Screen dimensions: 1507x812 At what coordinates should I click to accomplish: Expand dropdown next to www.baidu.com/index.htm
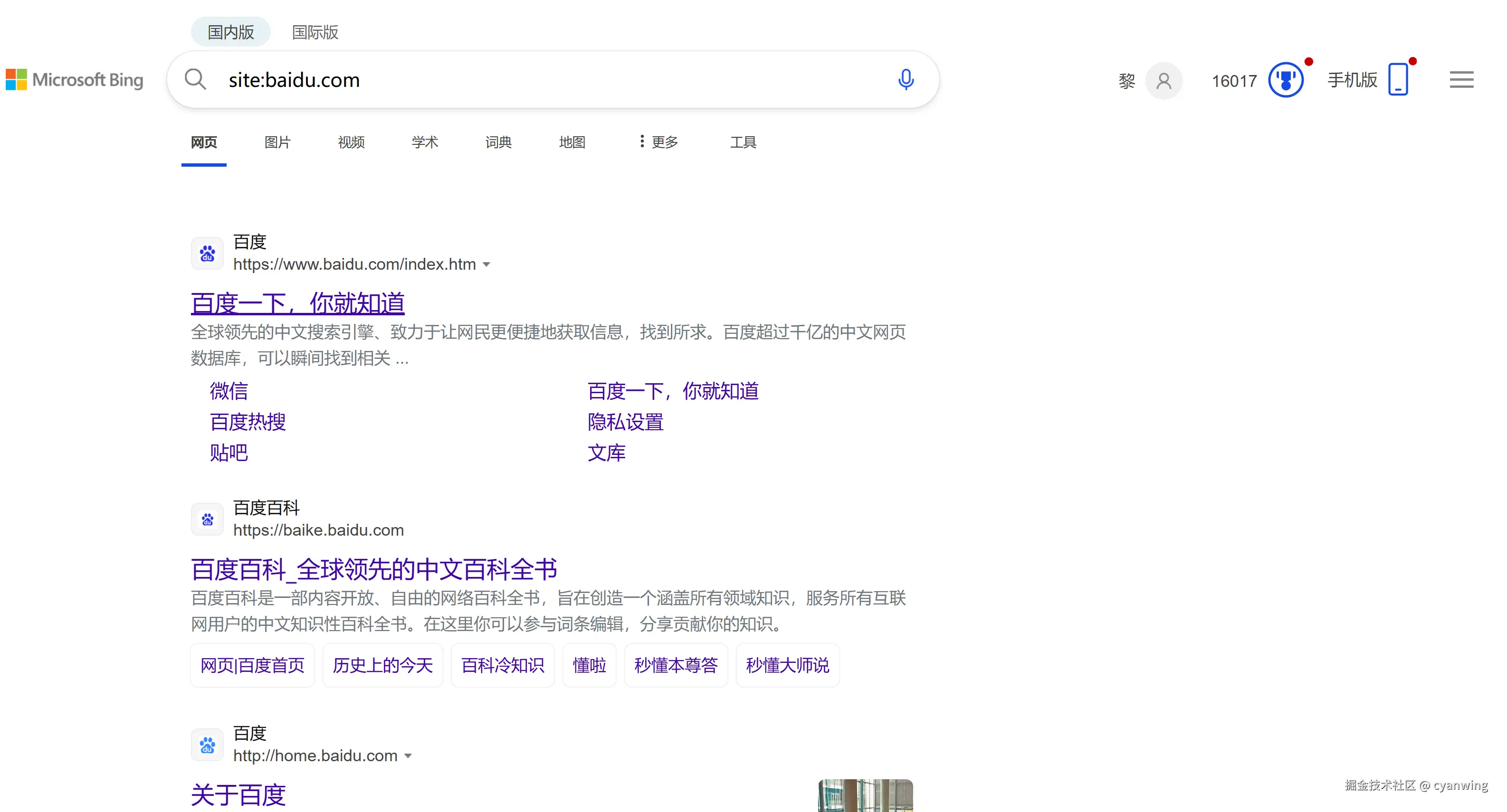pos(486,265)
